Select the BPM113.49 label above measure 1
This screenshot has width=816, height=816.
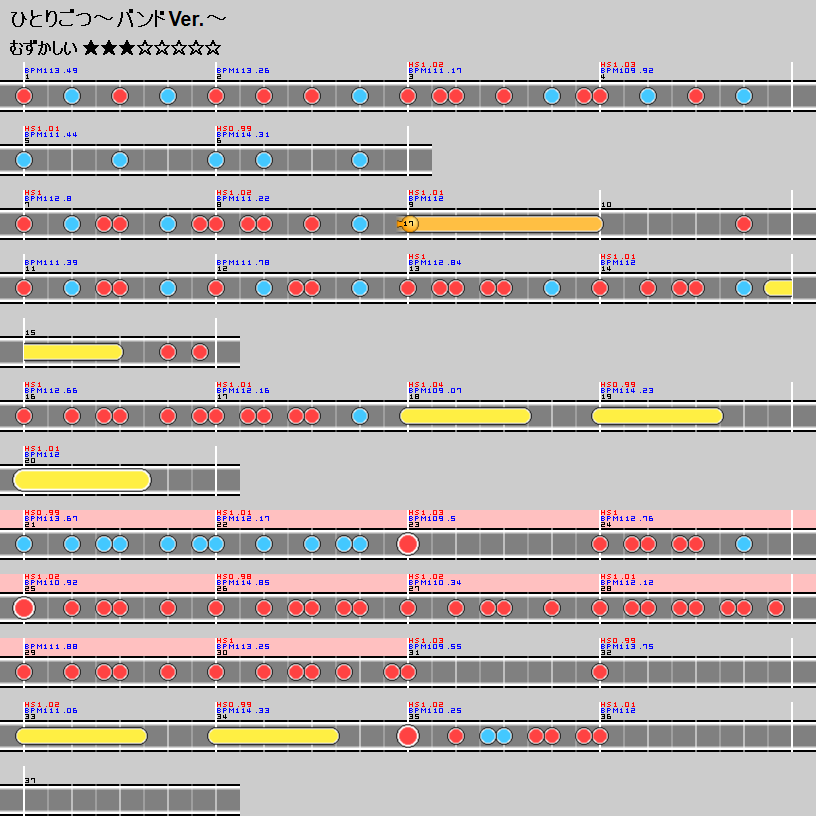tap(51, 71)
